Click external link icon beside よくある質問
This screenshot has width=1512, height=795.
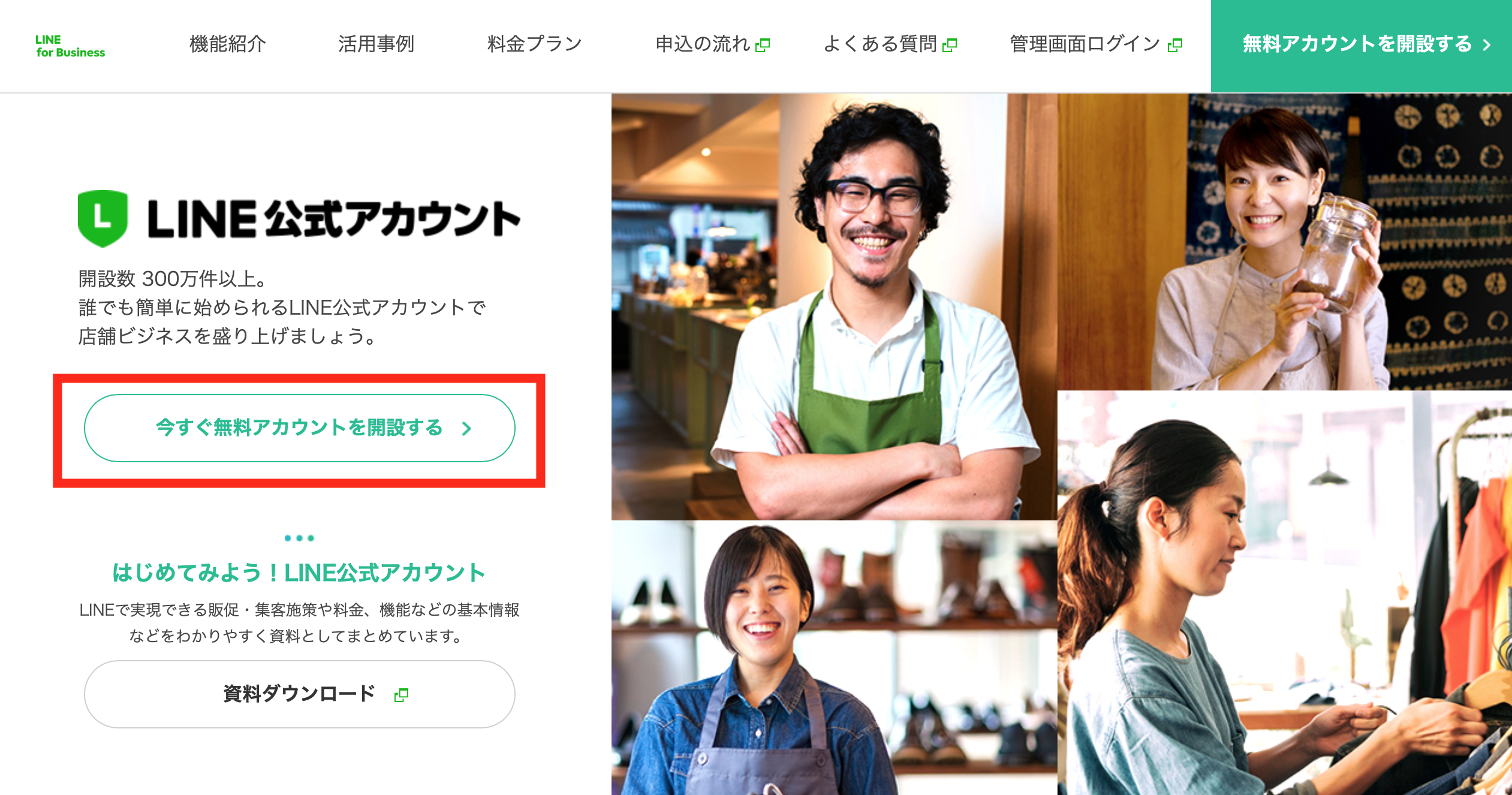click(x=950, y=45)
